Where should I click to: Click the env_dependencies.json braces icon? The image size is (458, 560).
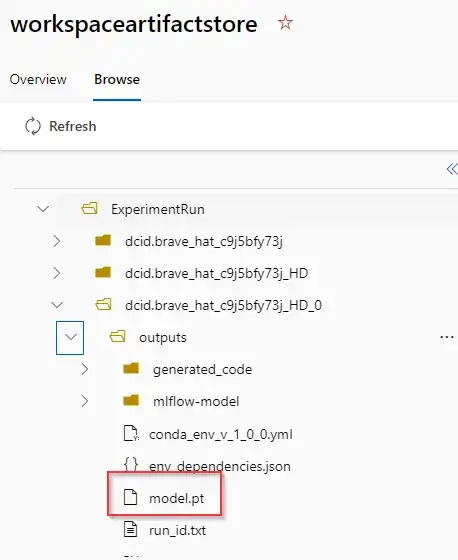click(x=131, y=464)
